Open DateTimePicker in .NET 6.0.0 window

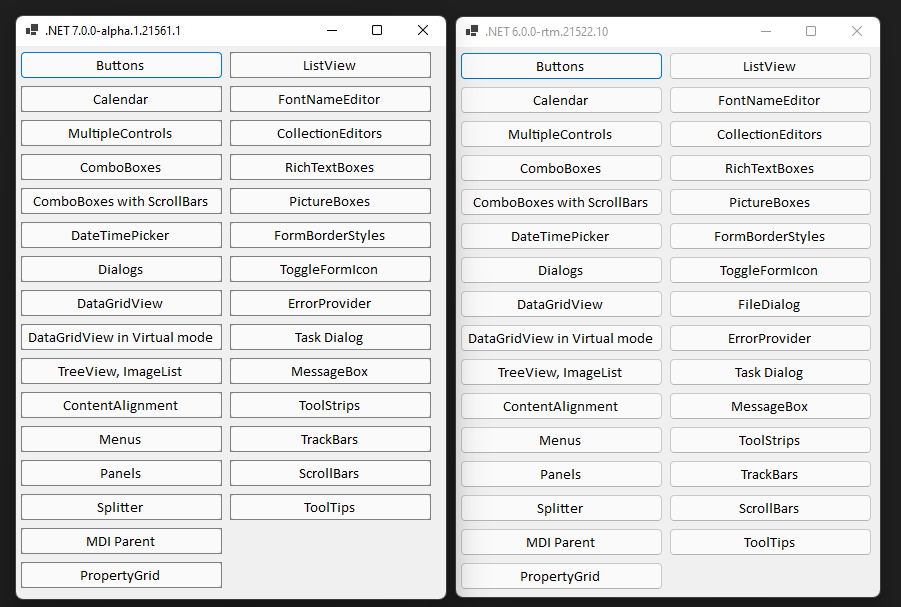click(561, 236)
